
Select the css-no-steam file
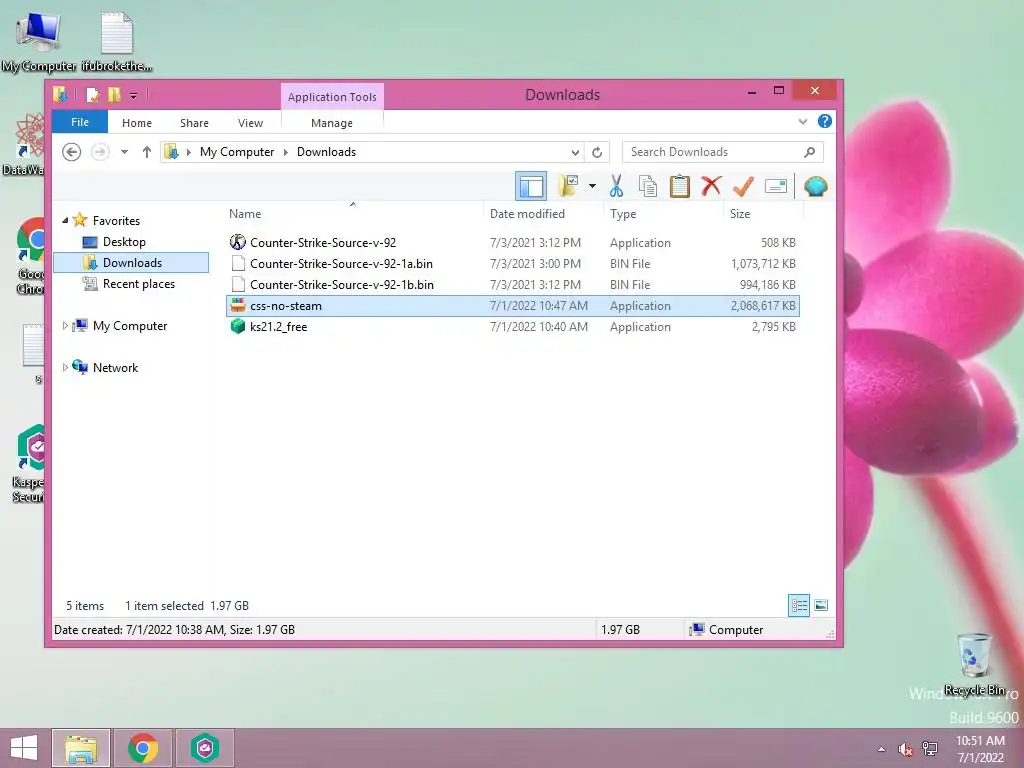513,306
